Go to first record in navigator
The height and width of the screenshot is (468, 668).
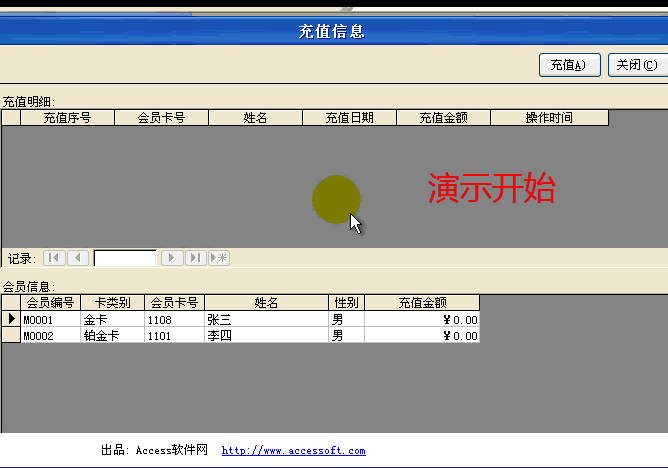tap(54, 258)
